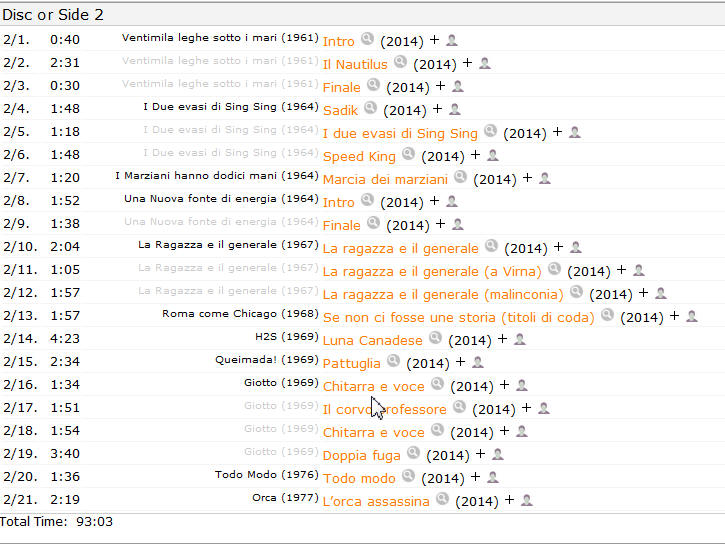This screenshot has height=544, width=725.
Task: Expand plus on La ragazza e il generale (malinconia)
Action: coord(643,293)
